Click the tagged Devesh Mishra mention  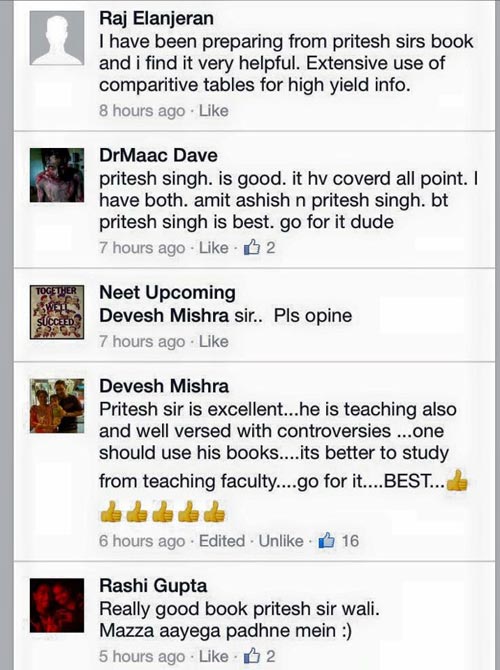point(164,315)
